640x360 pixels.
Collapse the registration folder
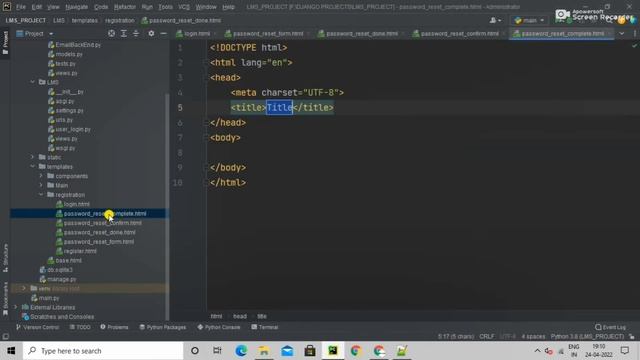pyautogui.click(x=41, y=195)
